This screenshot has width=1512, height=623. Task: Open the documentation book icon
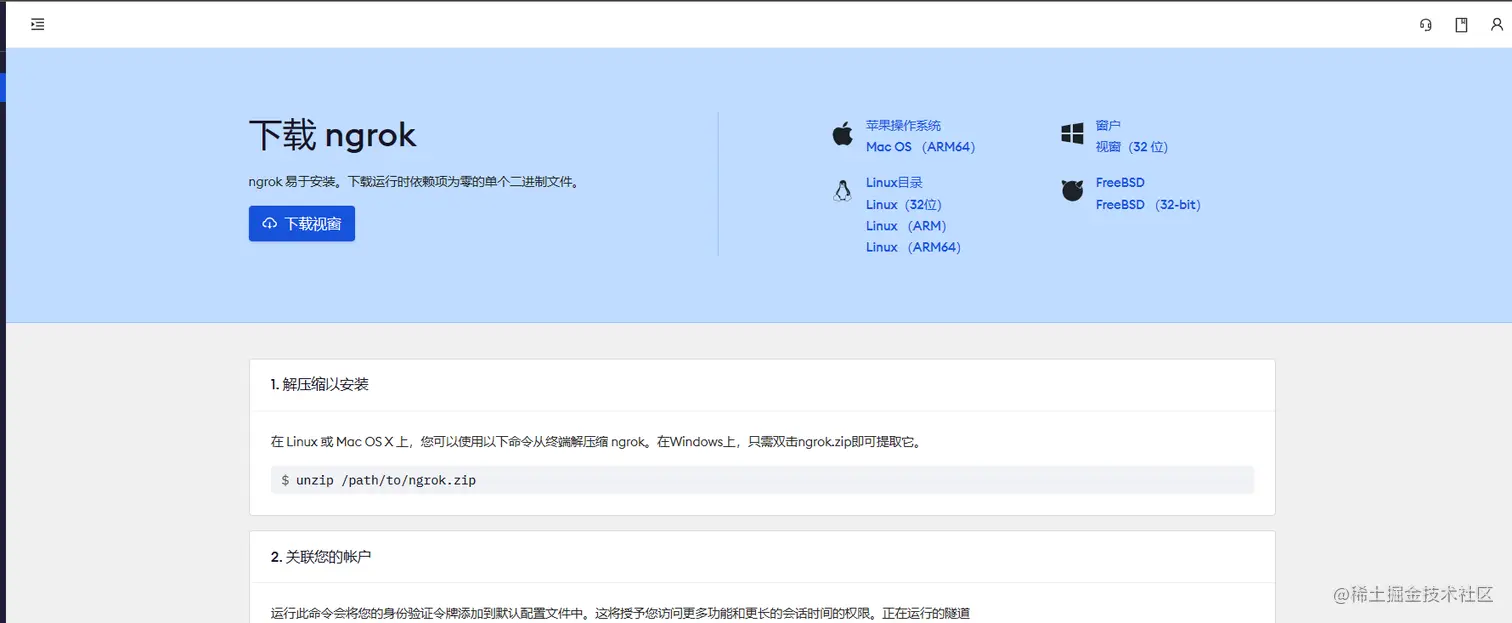coord(1461,25)
